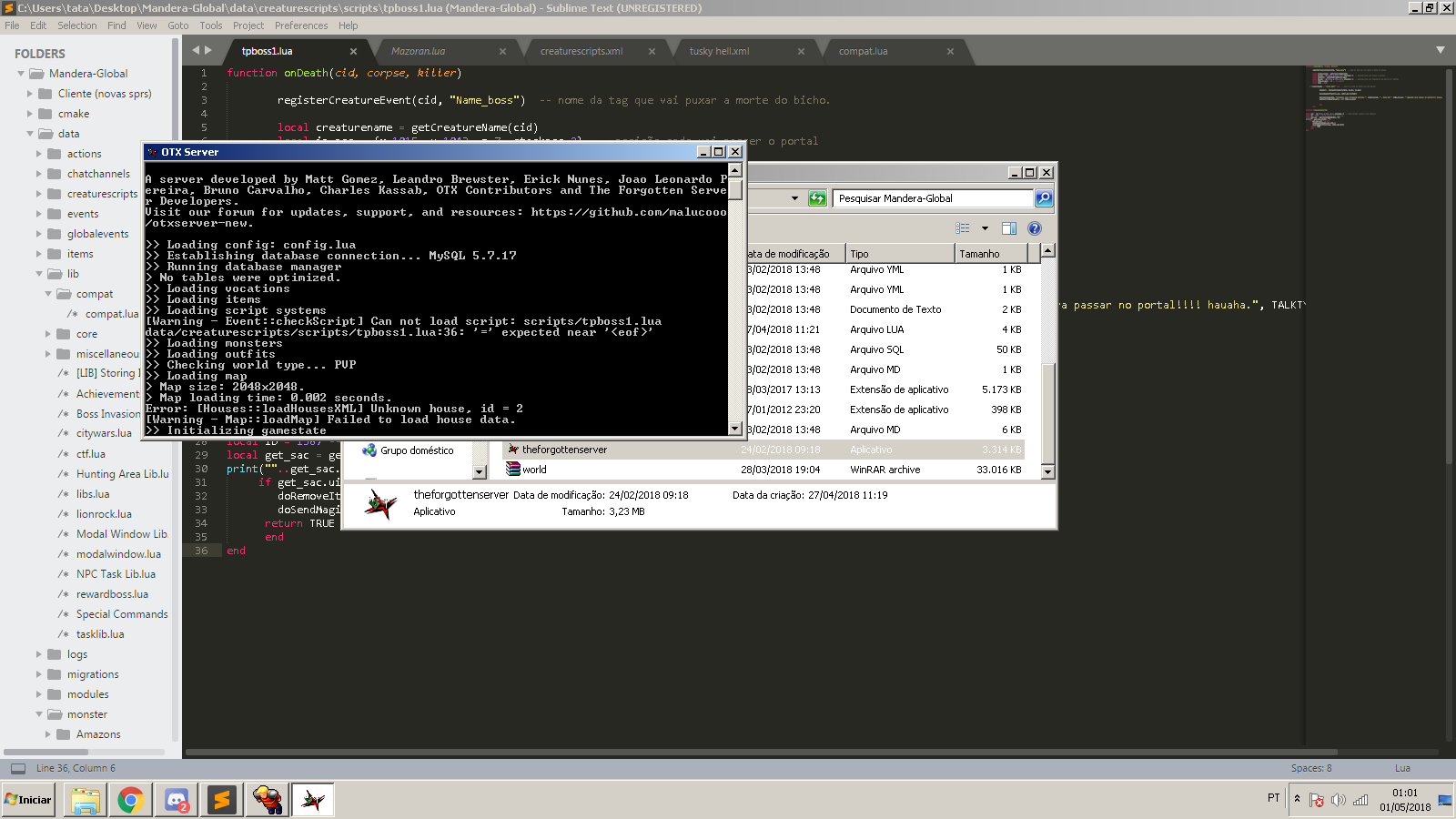The height and width of the screenshot is (819, 1456).
Task: Close the Mazoran.lua tab
Action: tap(502, 51)
